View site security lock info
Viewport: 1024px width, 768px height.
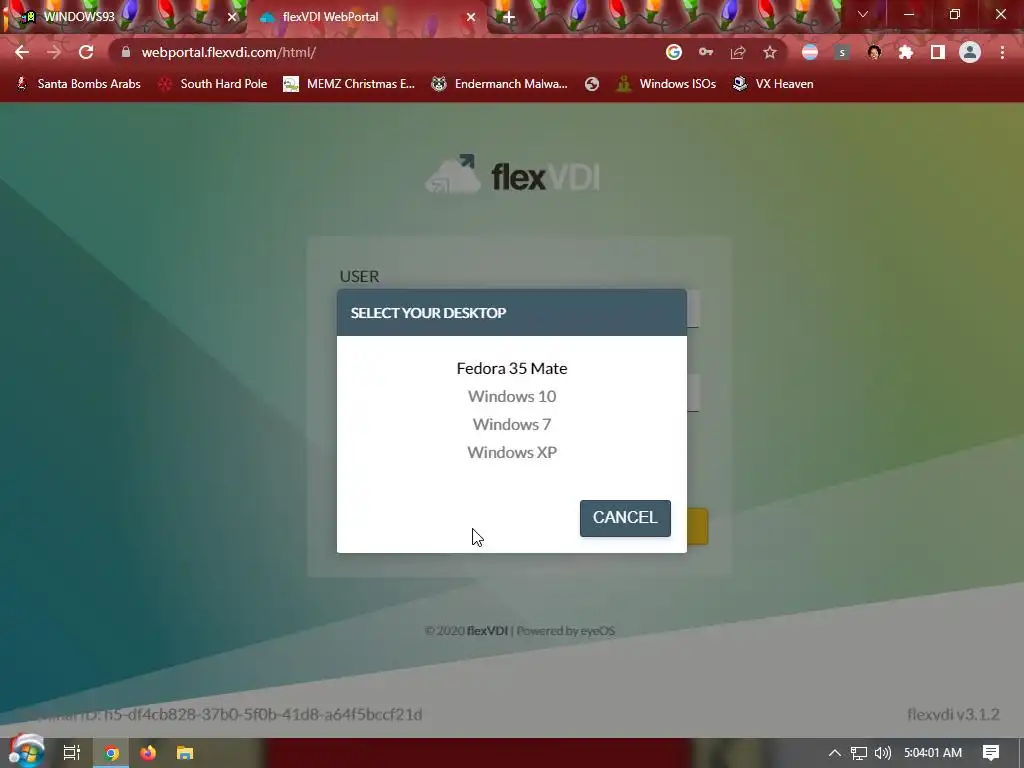(126, 52)
